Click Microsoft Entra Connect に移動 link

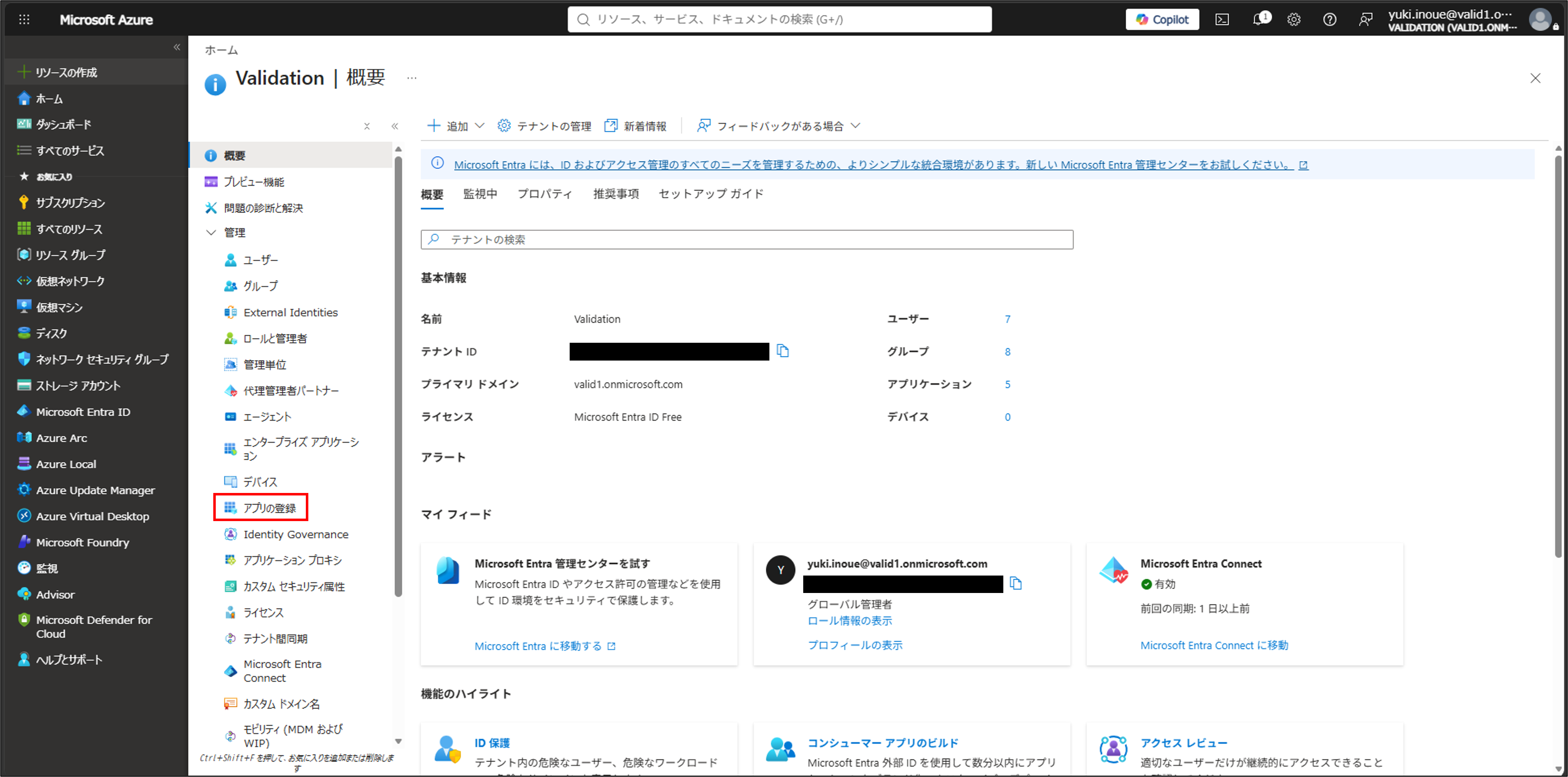(1214, 645)
